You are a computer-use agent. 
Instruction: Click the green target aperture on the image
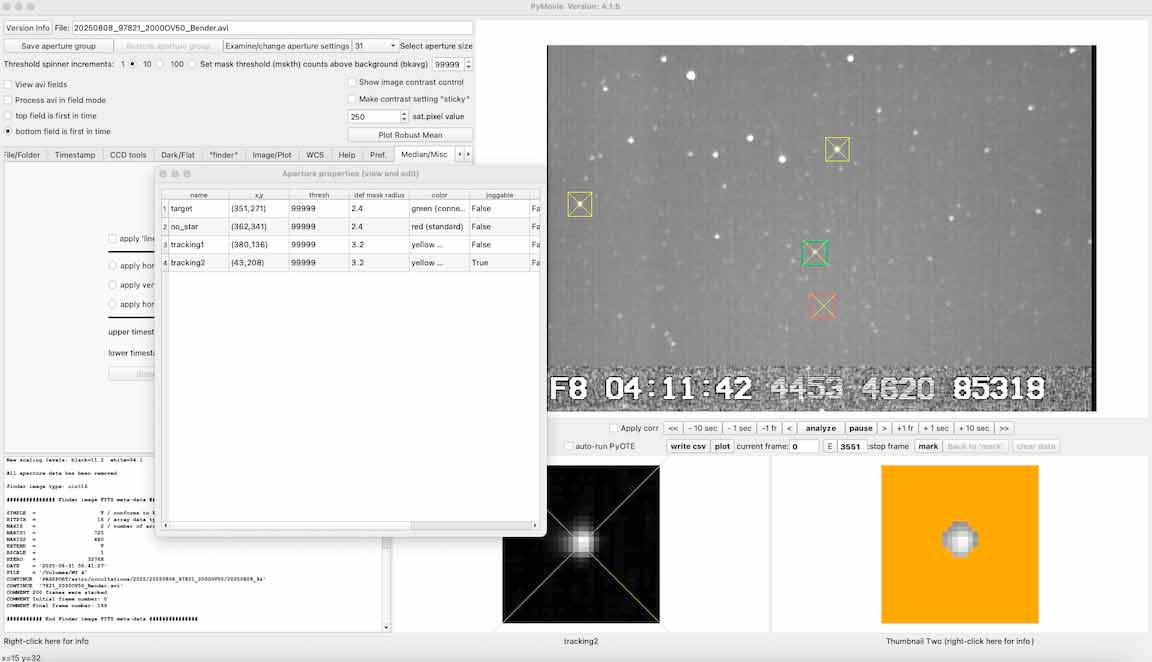815,253
